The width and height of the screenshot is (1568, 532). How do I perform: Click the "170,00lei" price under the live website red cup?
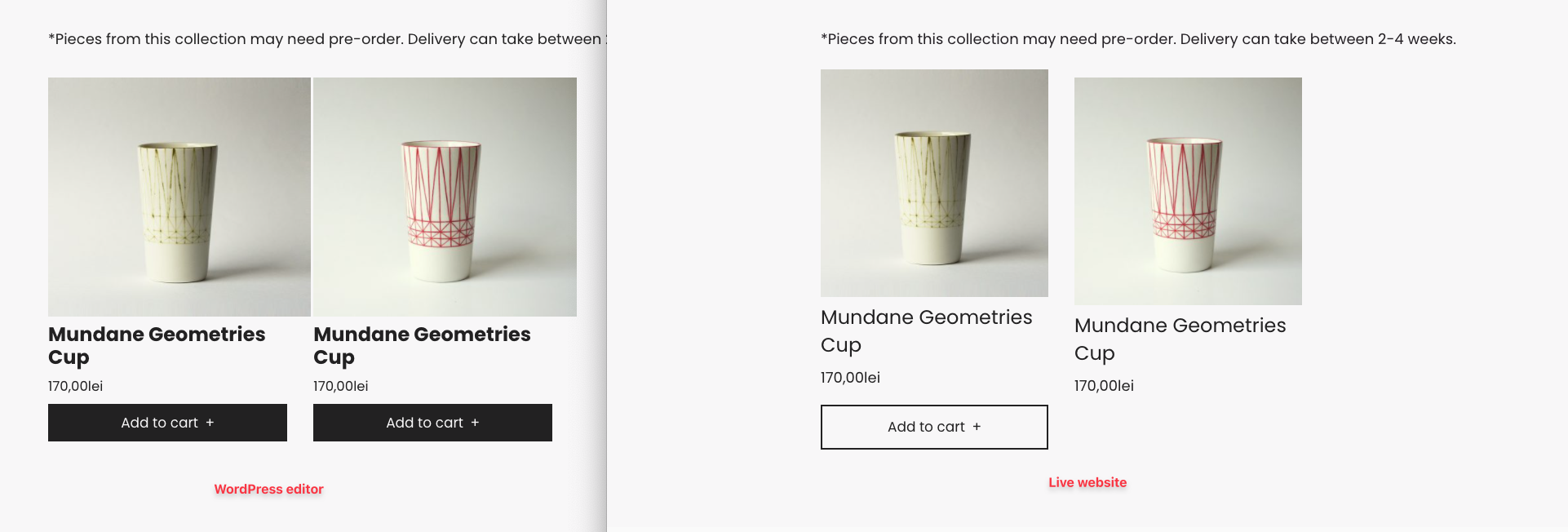(1104, 385)
